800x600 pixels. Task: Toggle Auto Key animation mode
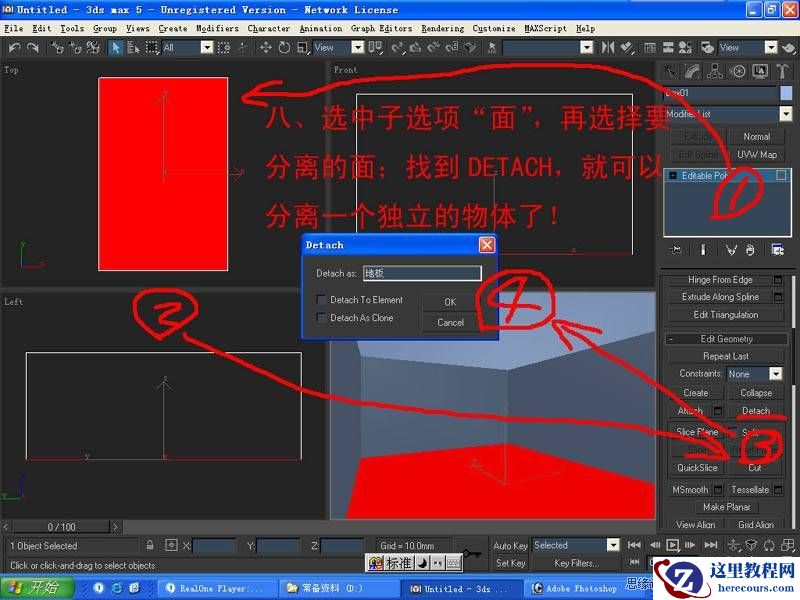click(x=510, y=545)
